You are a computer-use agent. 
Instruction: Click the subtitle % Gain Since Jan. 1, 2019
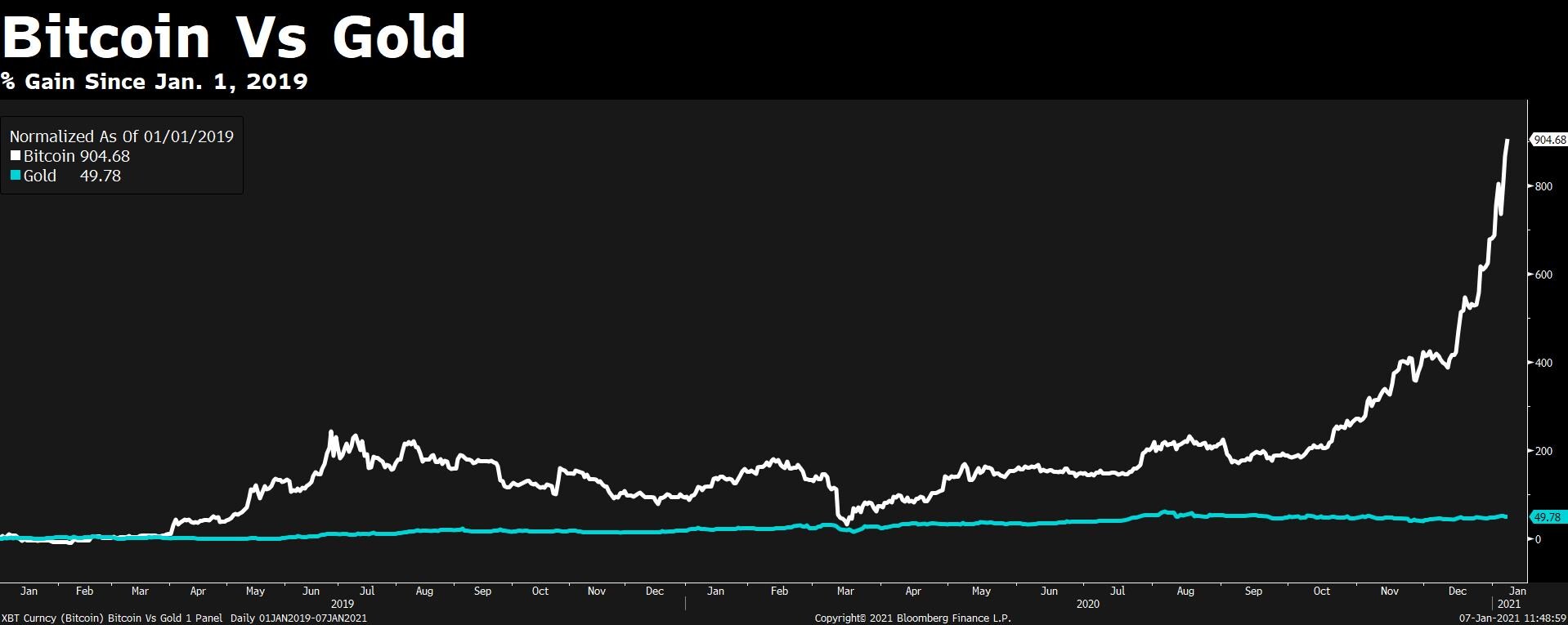[x=155, y=82]
